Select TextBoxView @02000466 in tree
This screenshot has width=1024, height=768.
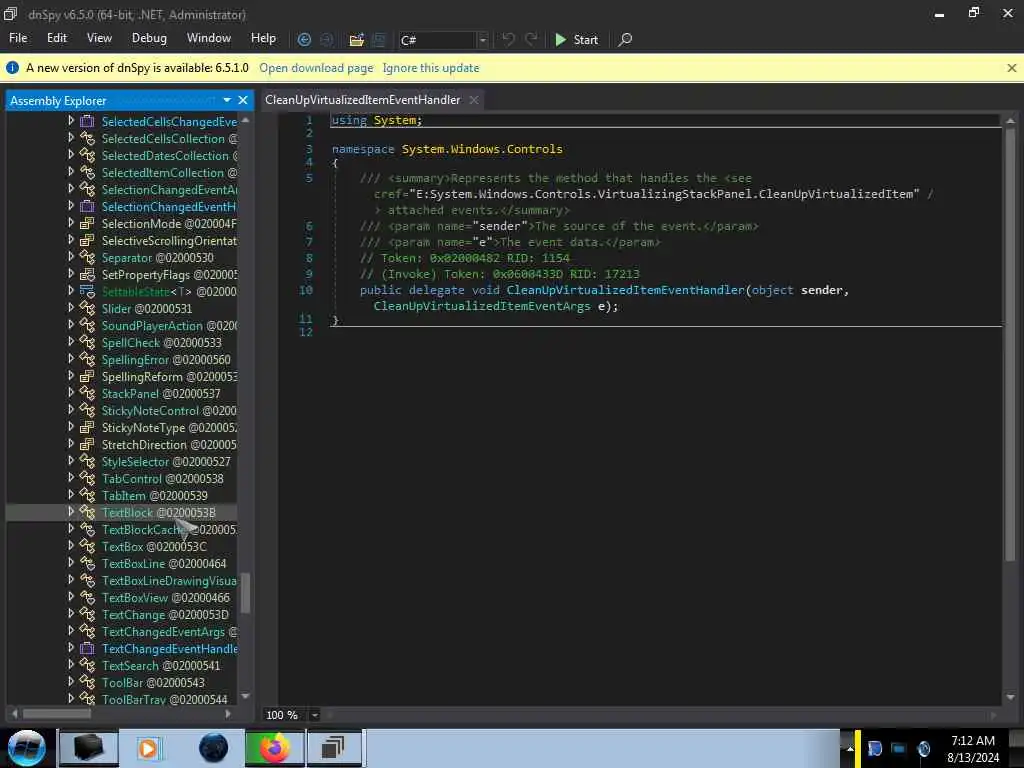pos(166,598)
